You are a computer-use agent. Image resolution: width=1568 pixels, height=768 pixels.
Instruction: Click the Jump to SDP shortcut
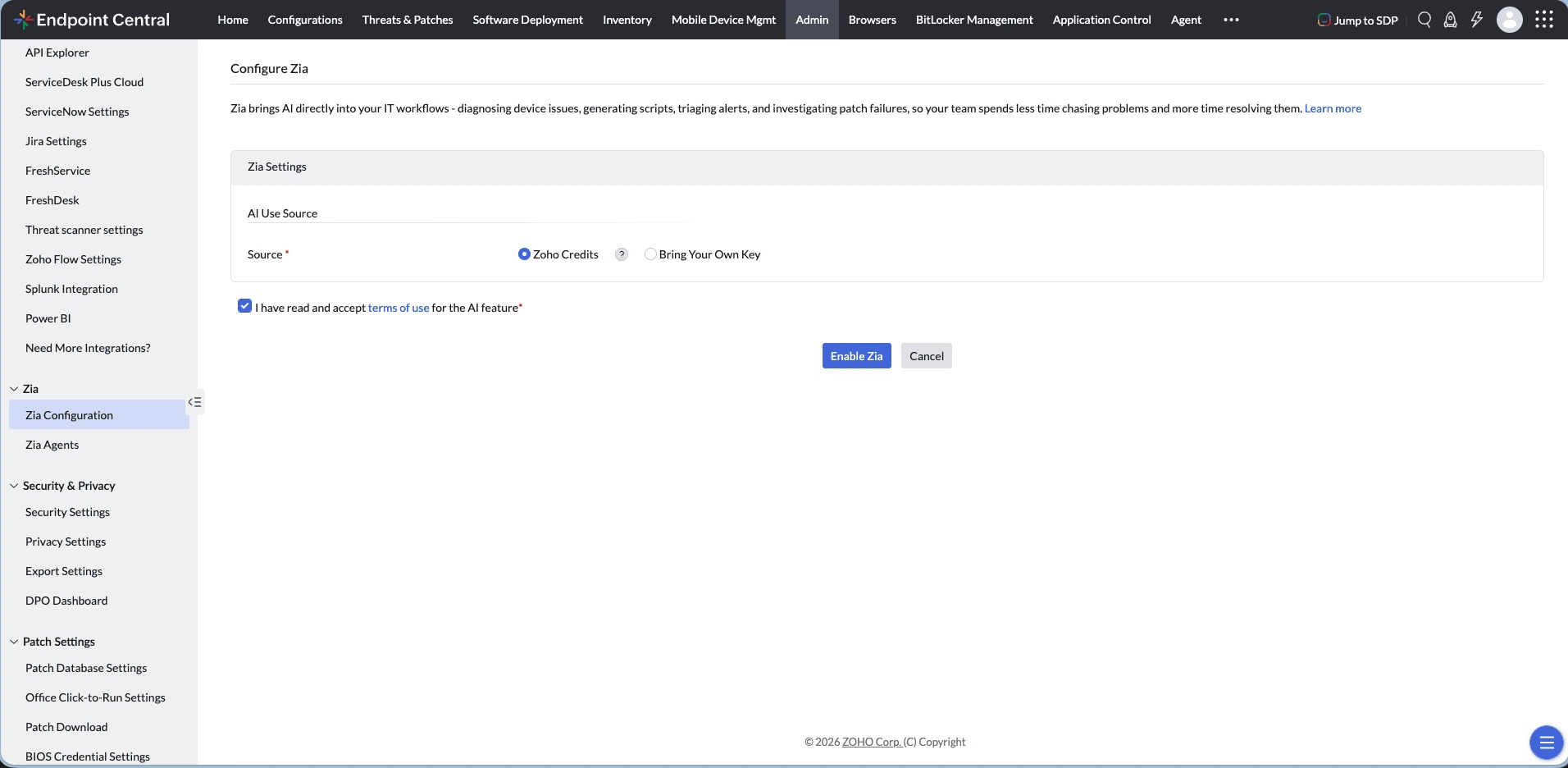click(x=1358, y=20)
